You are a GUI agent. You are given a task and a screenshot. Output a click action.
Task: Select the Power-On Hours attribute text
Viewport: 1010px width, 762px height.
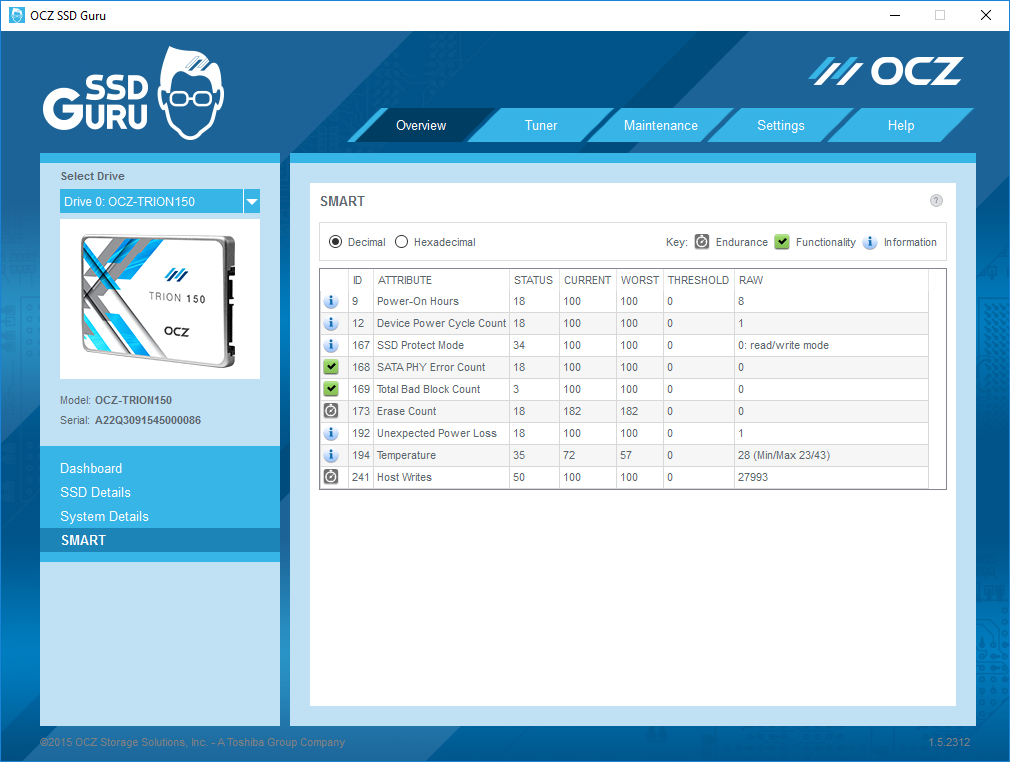coord(417,301)
